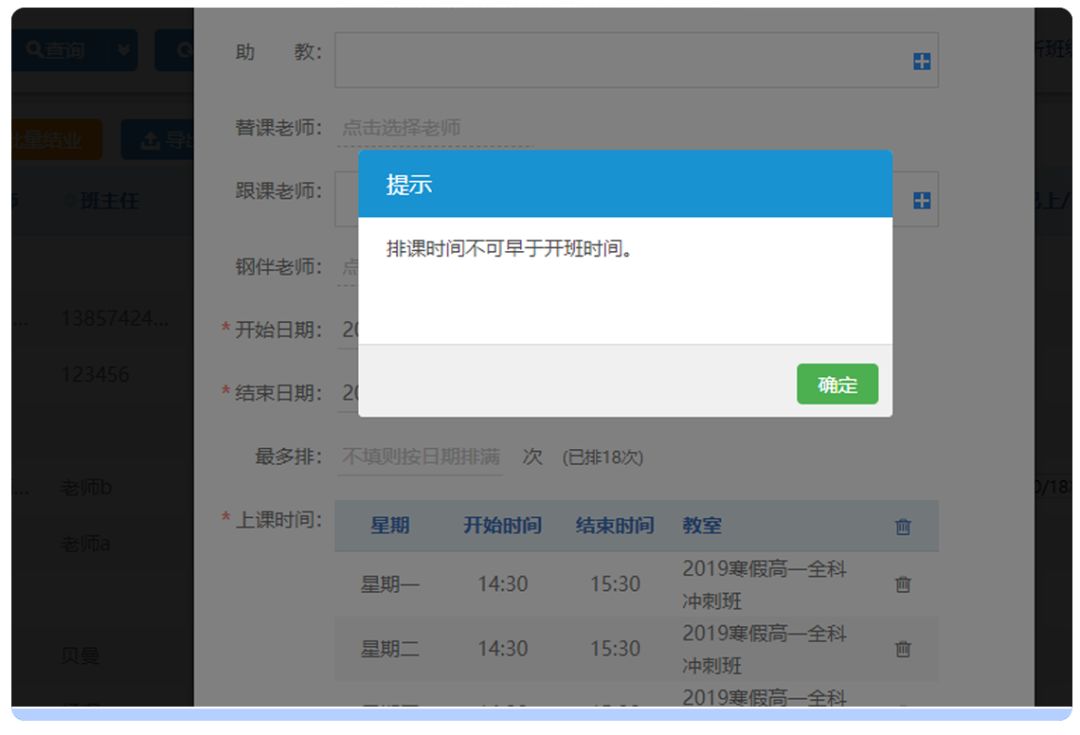
Task: Select 星期二 end time 15:30 cell
Action: 614,649
